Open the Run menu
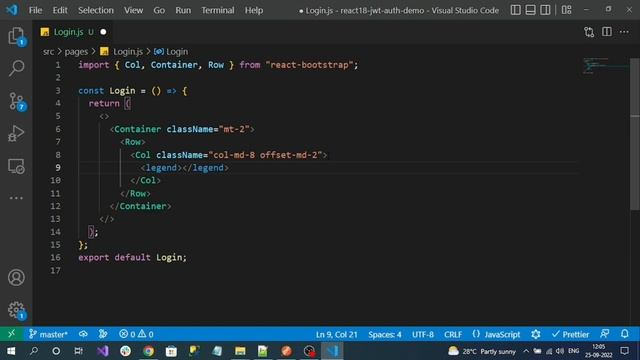 pos(183,10)
